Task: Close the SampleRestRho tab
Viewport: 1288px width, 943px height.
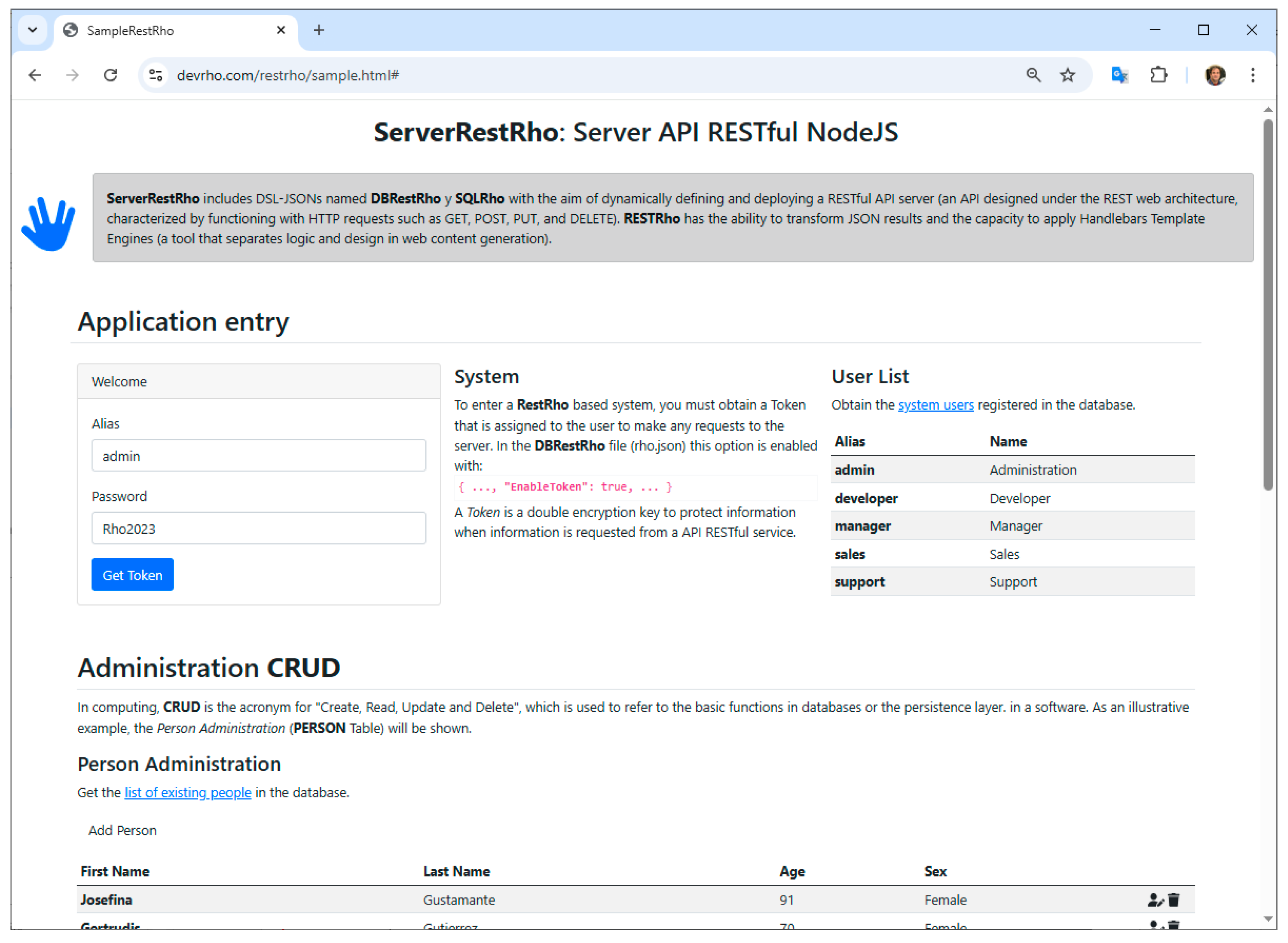Action: [x=280, y=30]
